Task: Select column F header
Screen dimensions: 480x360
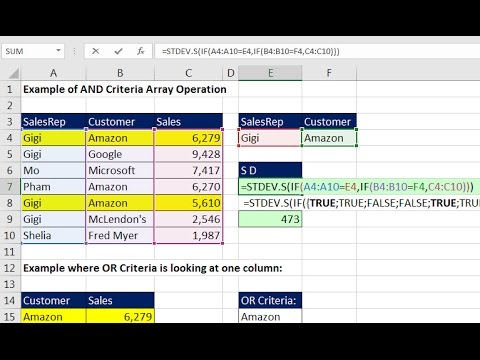Action: (x=329, y=73)
